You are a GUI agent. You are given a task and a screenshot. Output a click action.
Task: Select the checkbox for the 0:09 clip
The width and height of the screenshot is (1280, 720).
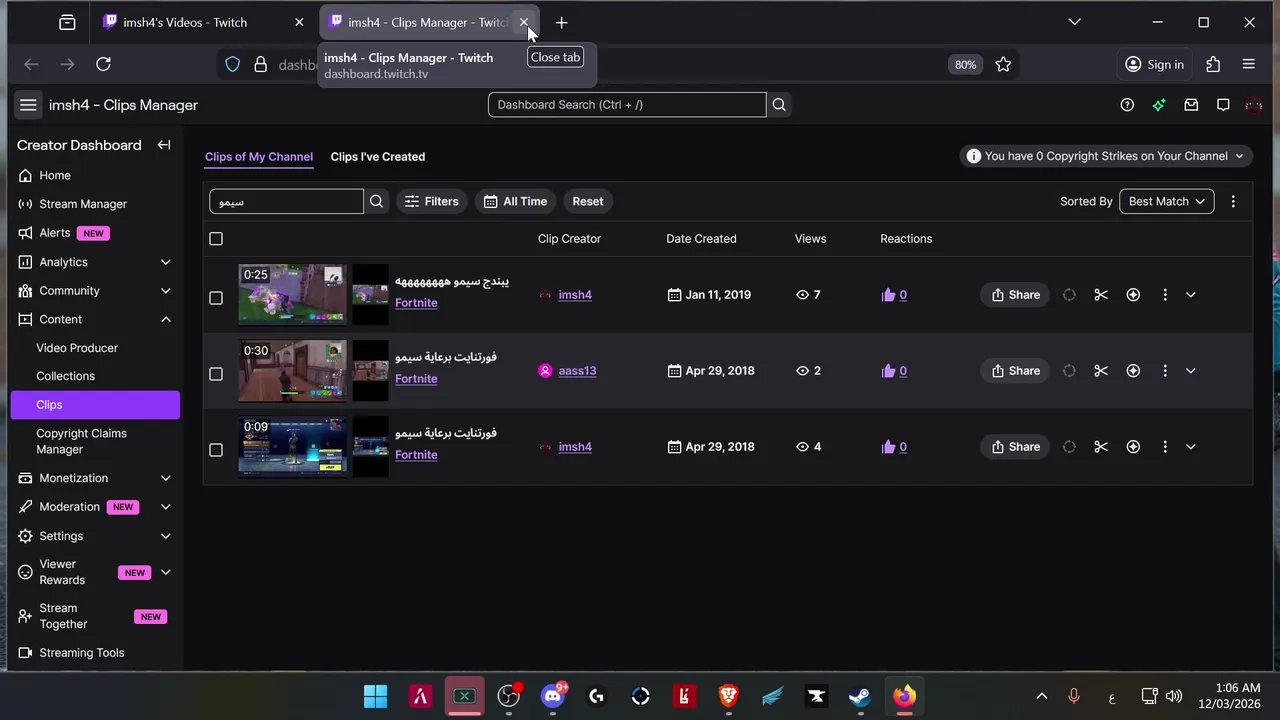click(216, 450)
